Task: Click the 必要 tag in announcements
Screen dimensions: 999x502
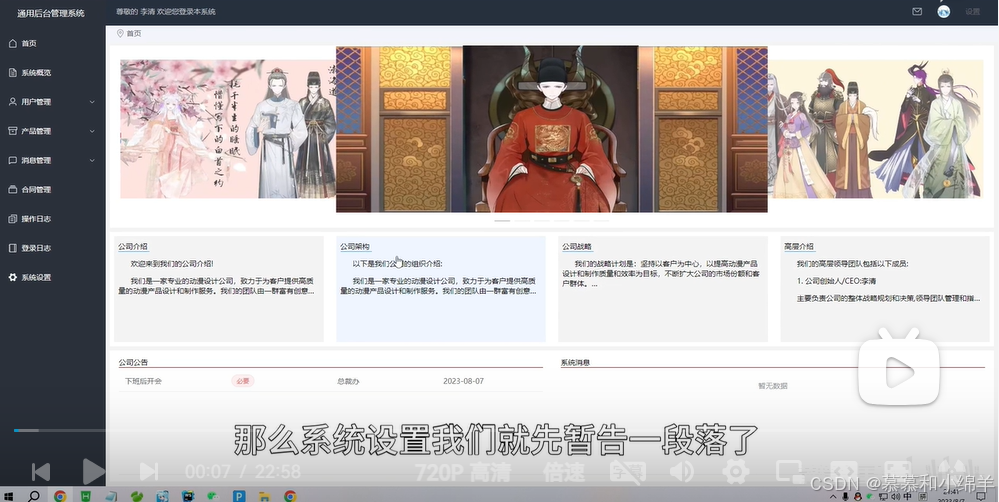Action: point(243,381)
